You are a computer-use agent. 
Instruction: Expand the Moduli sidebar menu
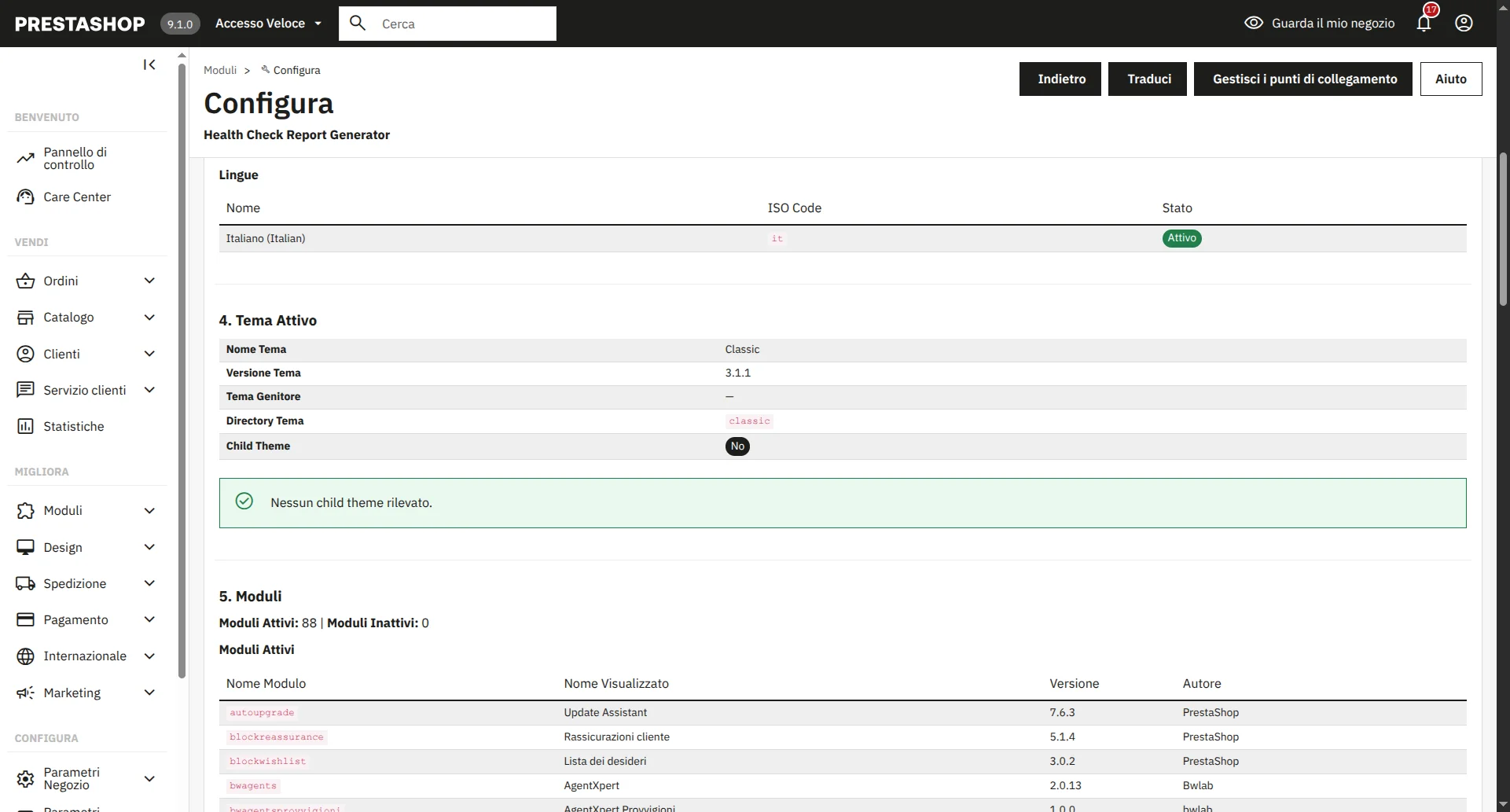[x=63, y=510]
